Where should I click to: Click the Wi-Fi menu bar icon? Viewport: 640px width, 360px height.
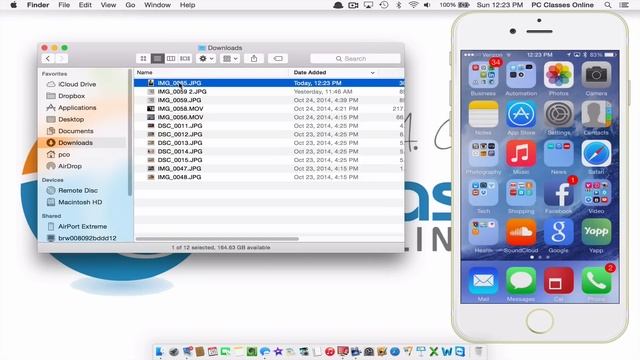pyautogui.click(x=413, y=5)
